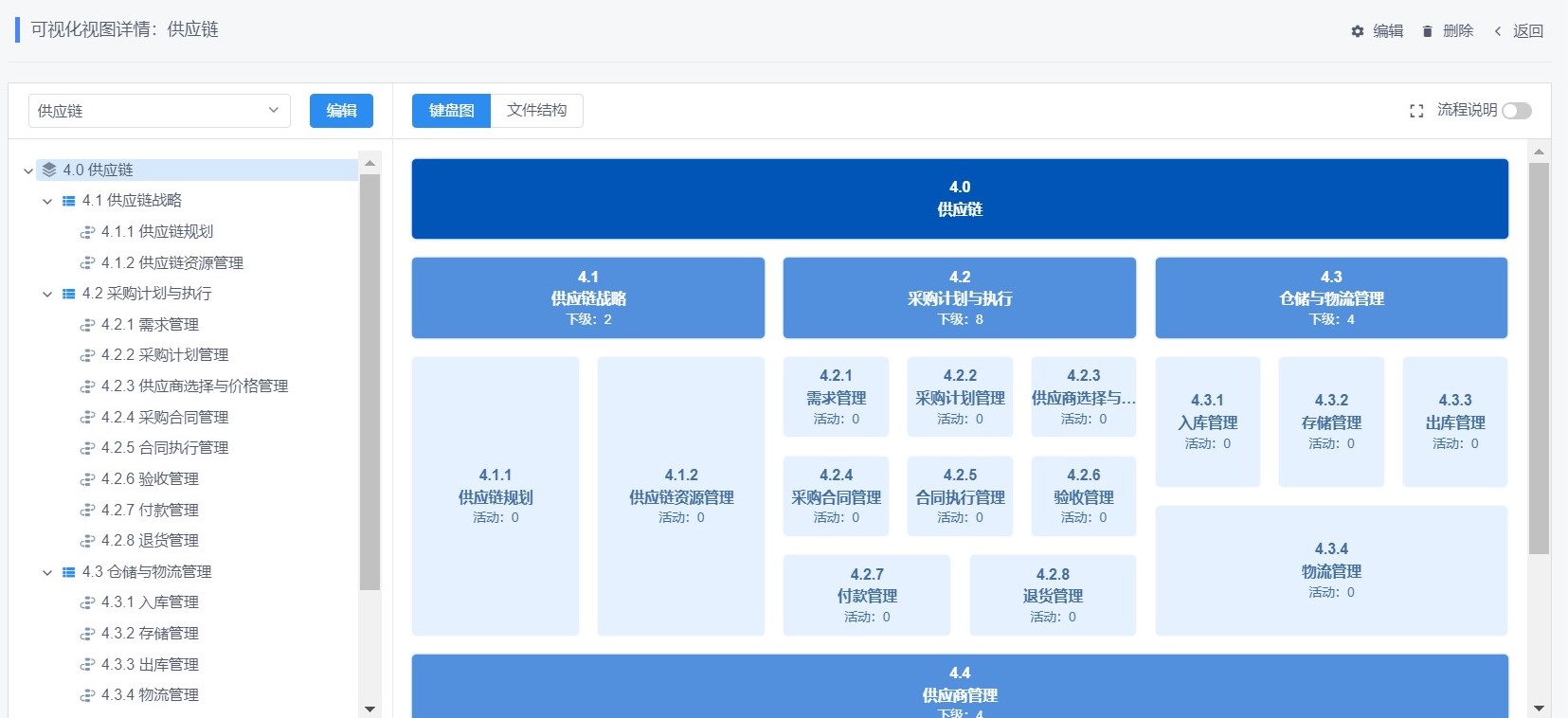Open the 4.2.3 供应商选择与… card
Image resolution: width=1568 pixels, height=718 pixels.
(x=1084, y=397)
